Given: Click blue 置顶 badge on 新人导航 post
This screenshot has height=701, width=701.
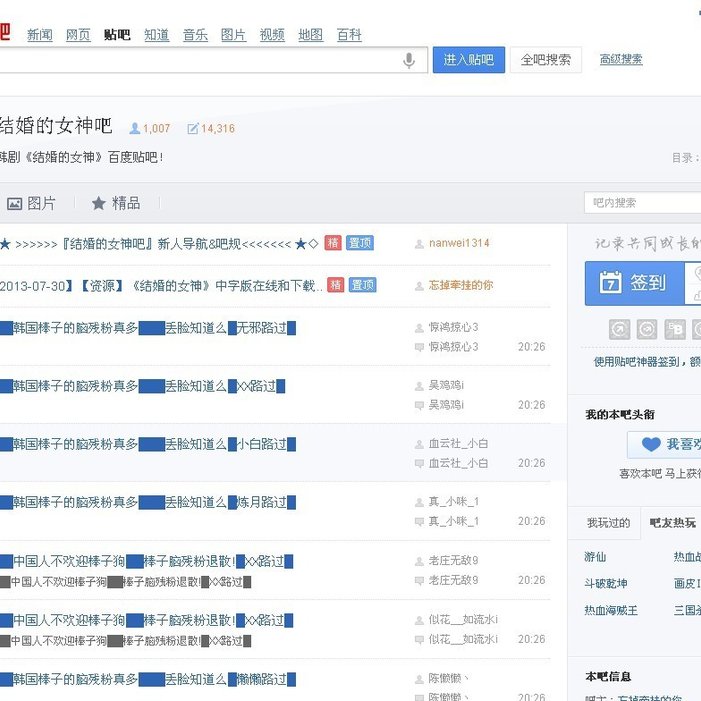Looking at the screenshot, I should pos(360,243).
